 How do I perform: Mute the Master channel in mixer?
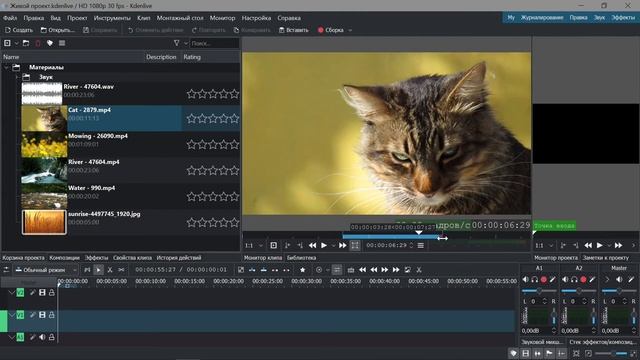point(619,280)
